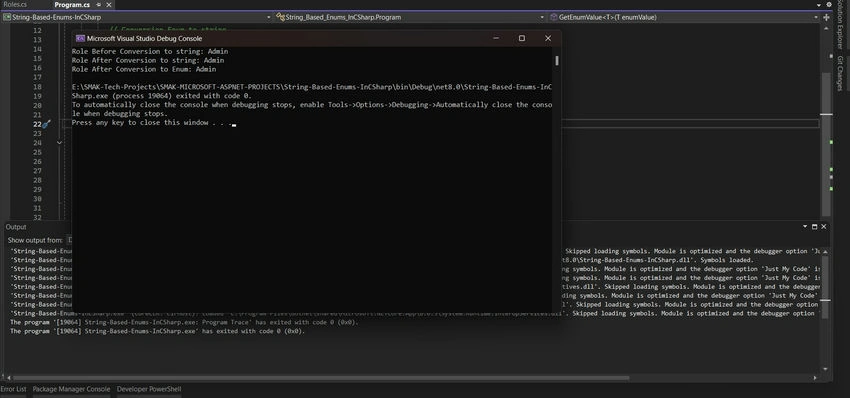Screen dimensions: 850x398
Task: Click editor vertical scrollbar up arrow
Action: 826,28
